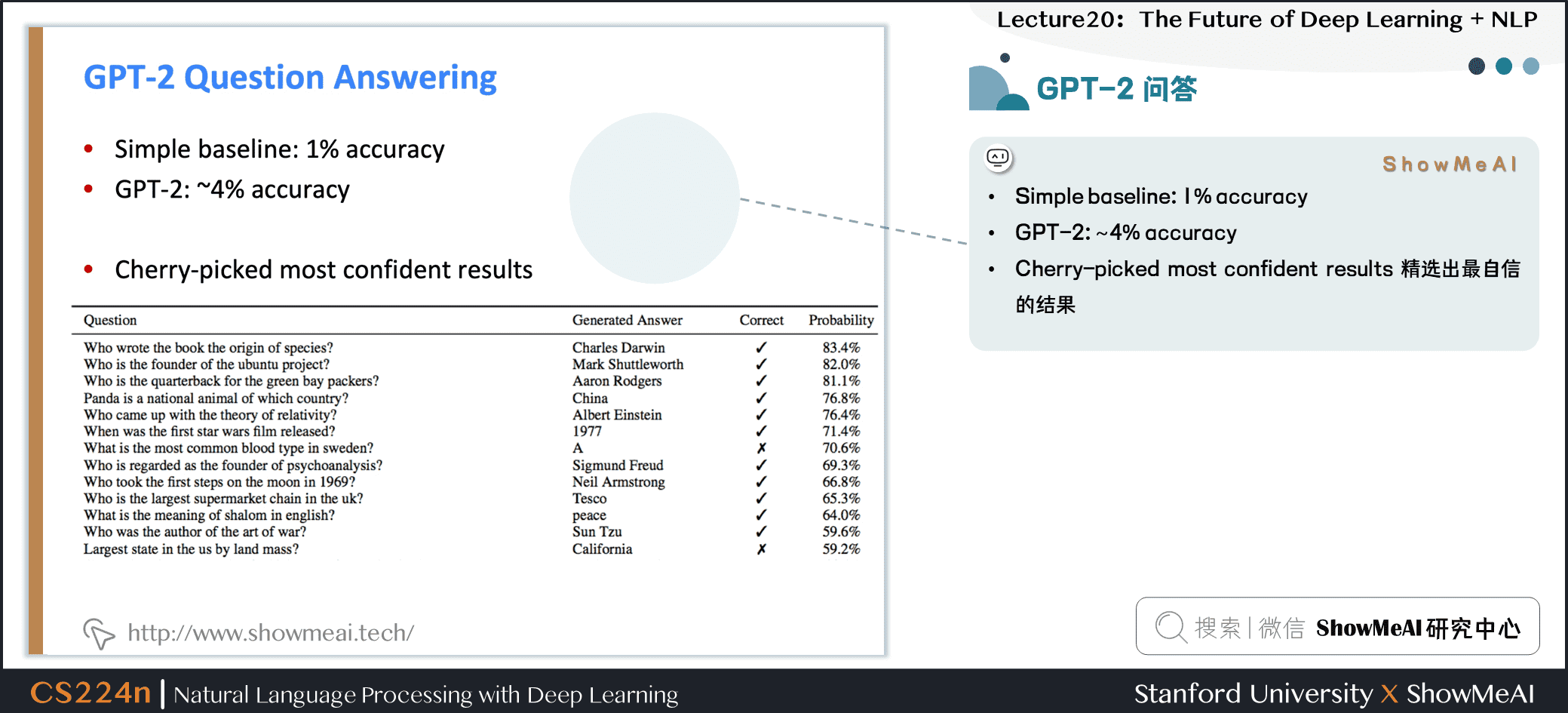This screenshot has width=1568, height=713.
Task: Click the 'Charles Darwin' answer cell
Action: coord(618,348)
